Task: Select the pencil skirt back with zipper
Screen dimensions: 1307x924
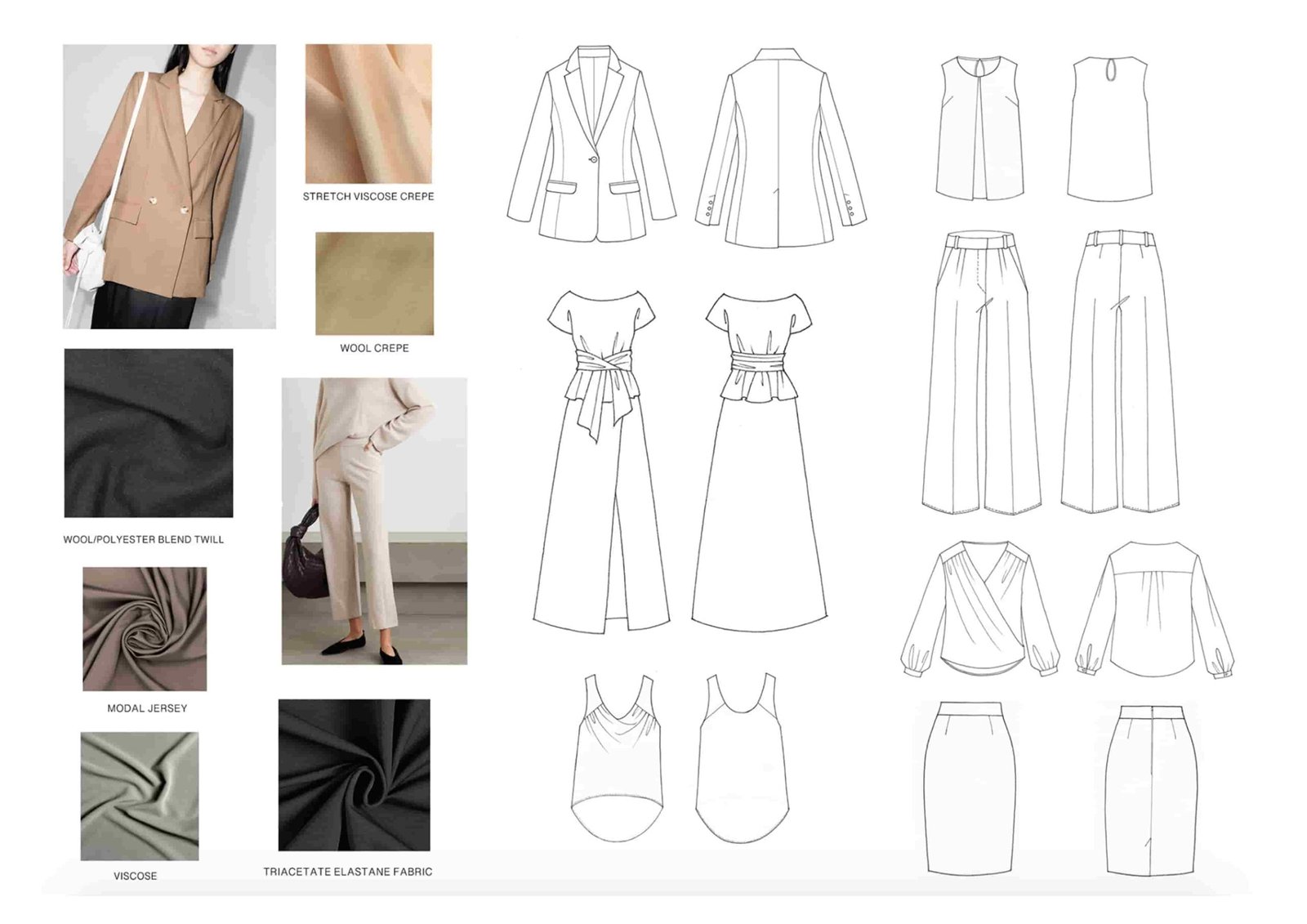Action: point(1150,788)
